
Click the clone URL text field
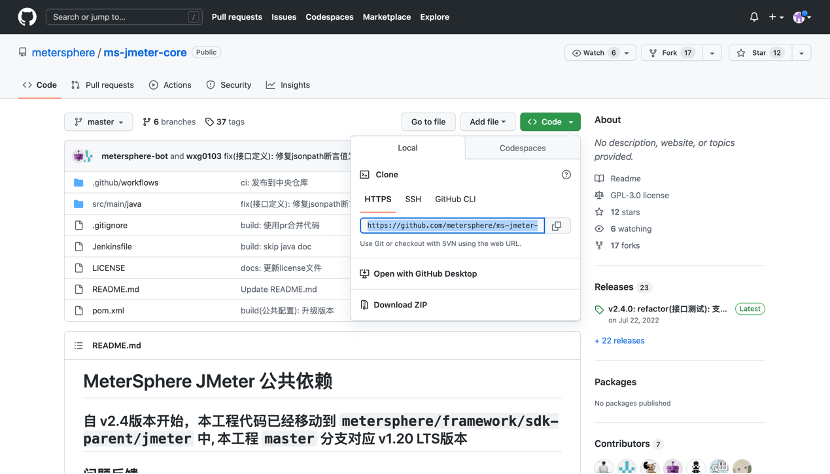pos(453,226)
